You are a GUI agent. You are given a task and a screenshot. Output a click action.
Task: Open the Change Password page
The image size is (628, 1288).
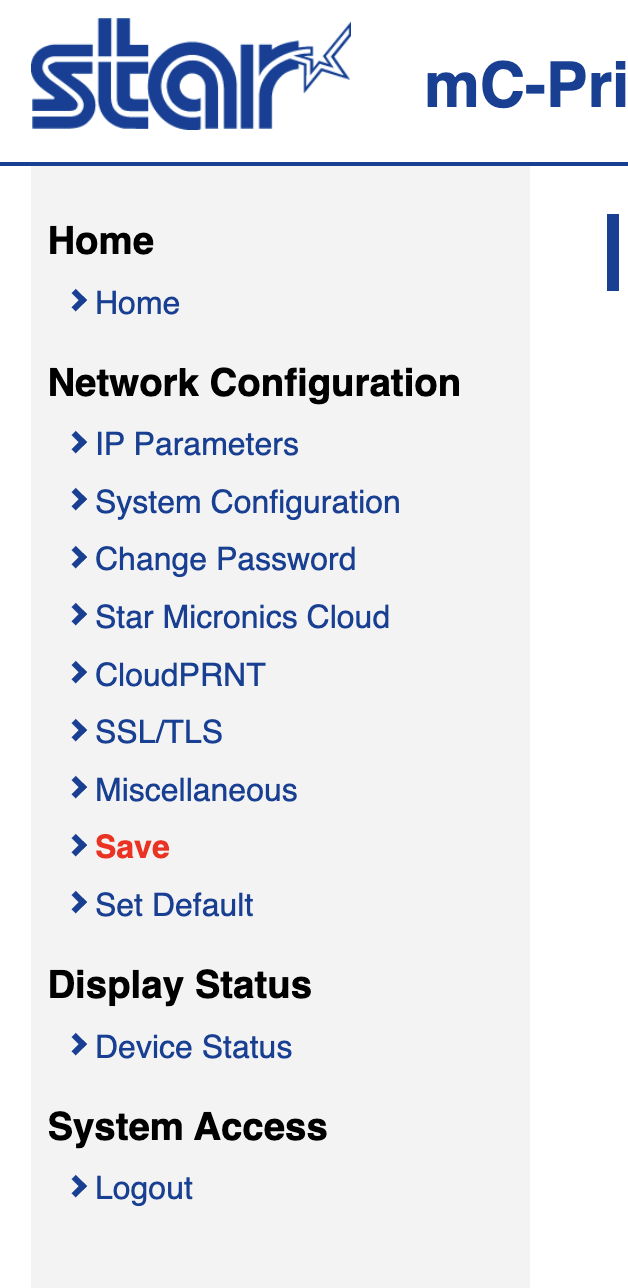click(225, 559)
